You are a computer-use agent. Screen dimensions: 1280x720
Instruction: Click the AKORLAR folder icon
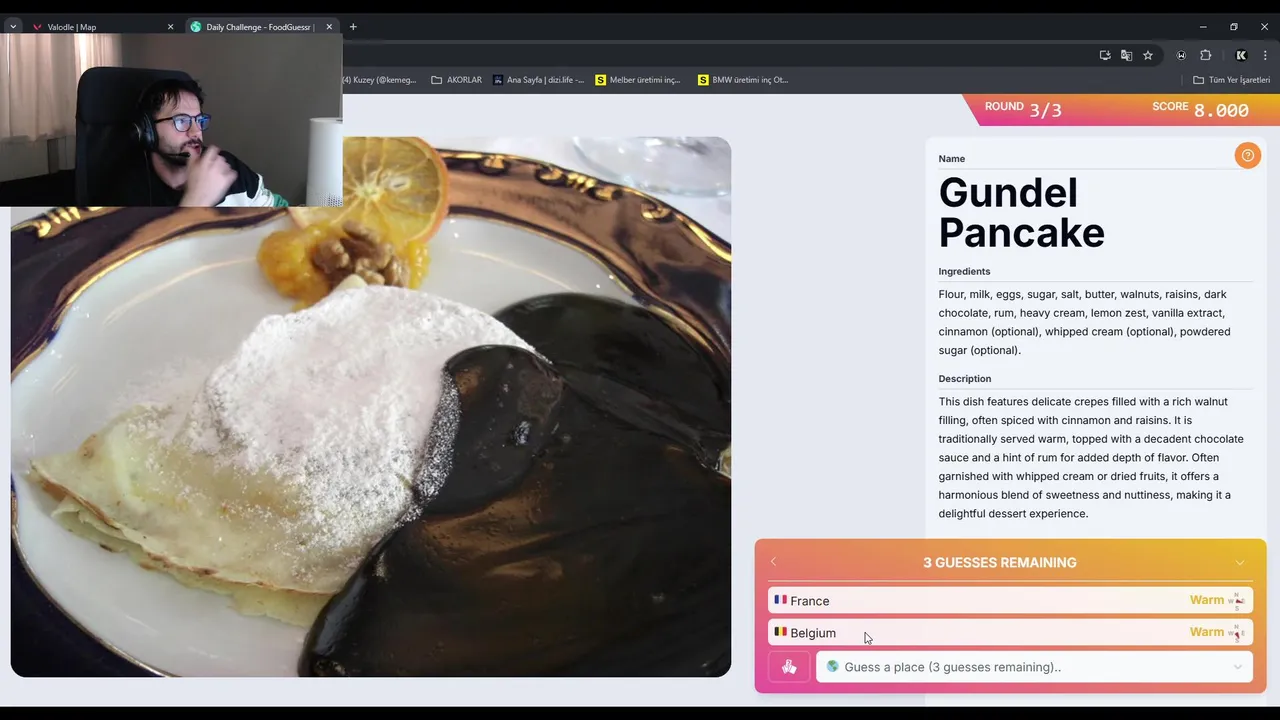point(437,80)
